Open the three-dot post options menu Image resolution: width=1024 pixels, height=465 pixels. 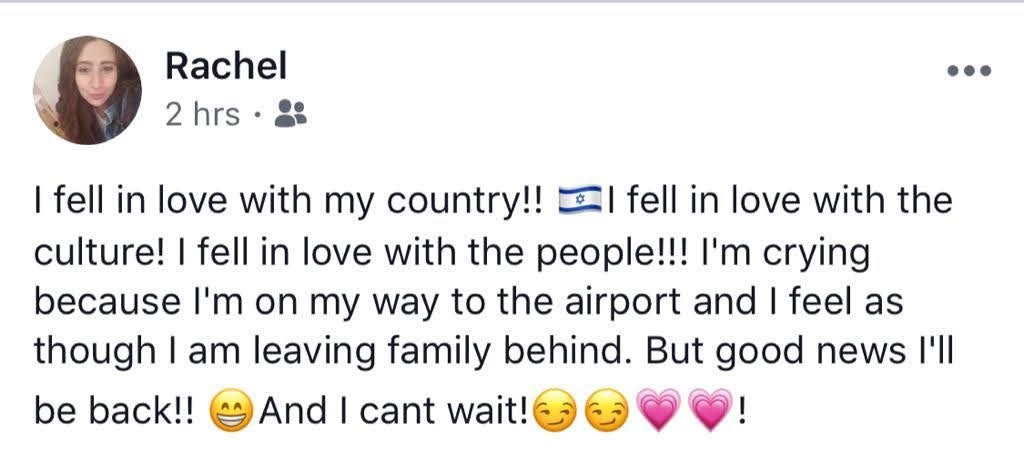click(969, 71)
